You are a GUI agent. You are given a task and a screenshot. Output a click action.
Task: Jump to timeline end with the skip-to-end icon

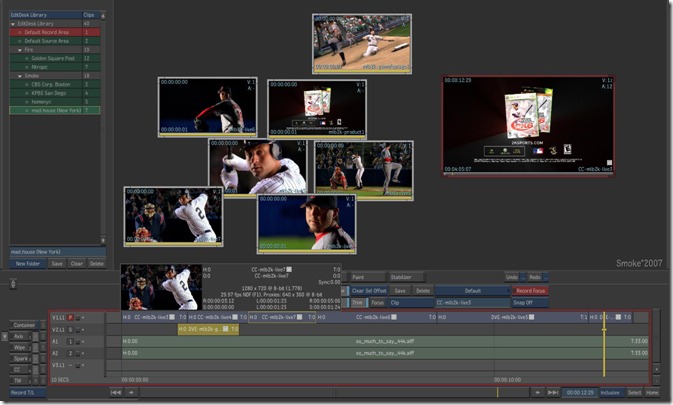pyautogui.click(x=553, y=392)
